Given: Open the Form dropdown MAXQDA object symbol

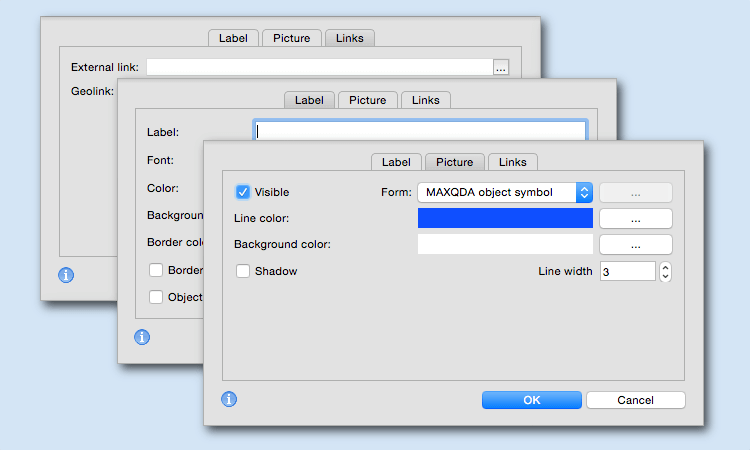Looking at the screenshot, I should pyautogui.click(x=505, y=192).
